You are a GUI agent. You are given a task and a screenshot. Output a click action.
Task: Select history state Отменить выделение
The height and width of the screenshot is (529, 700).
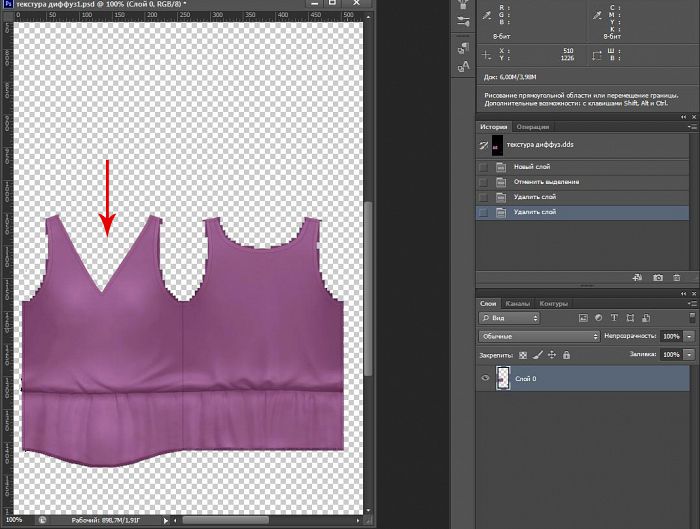pyautogui.click(x=545, y=182)
